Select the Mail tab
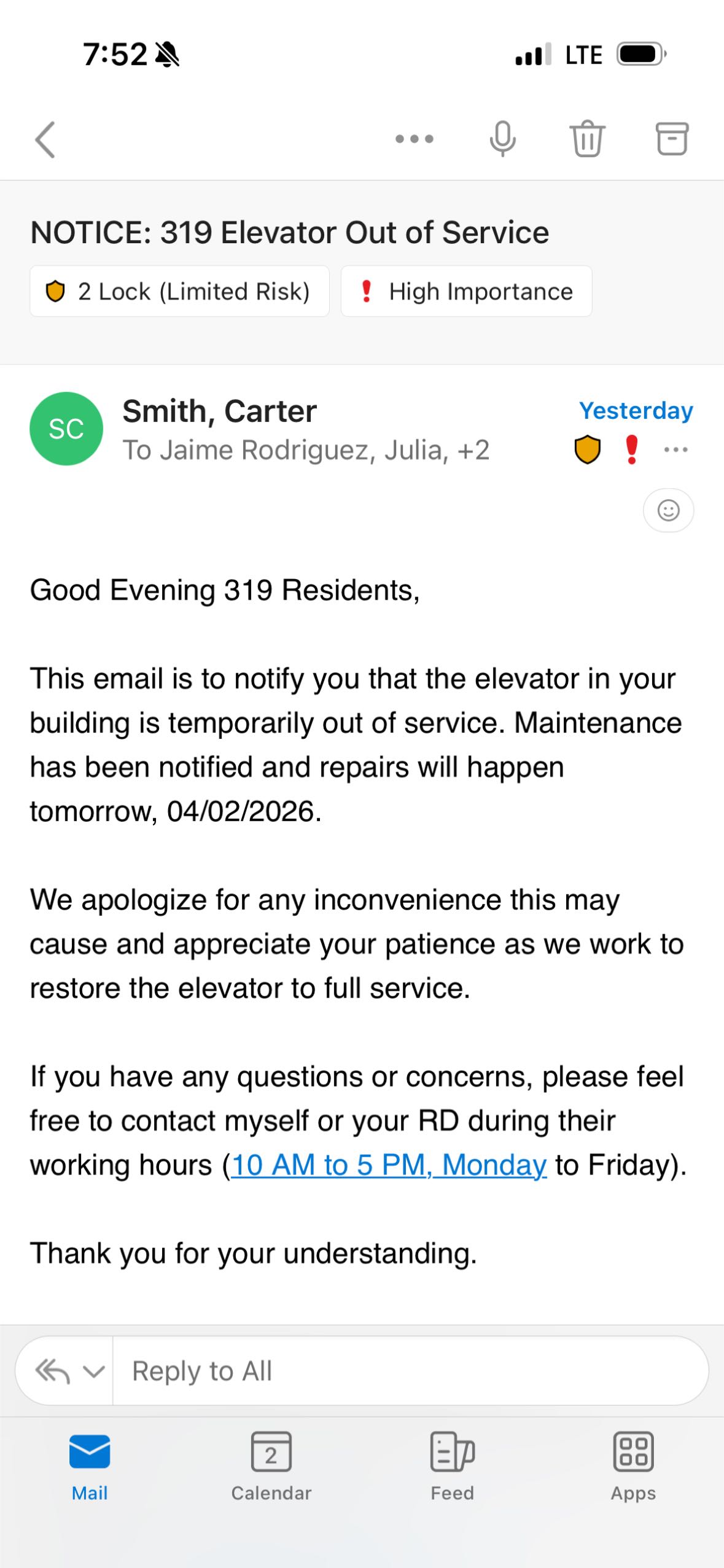The image size is (724, 1568). (90, 1465)
